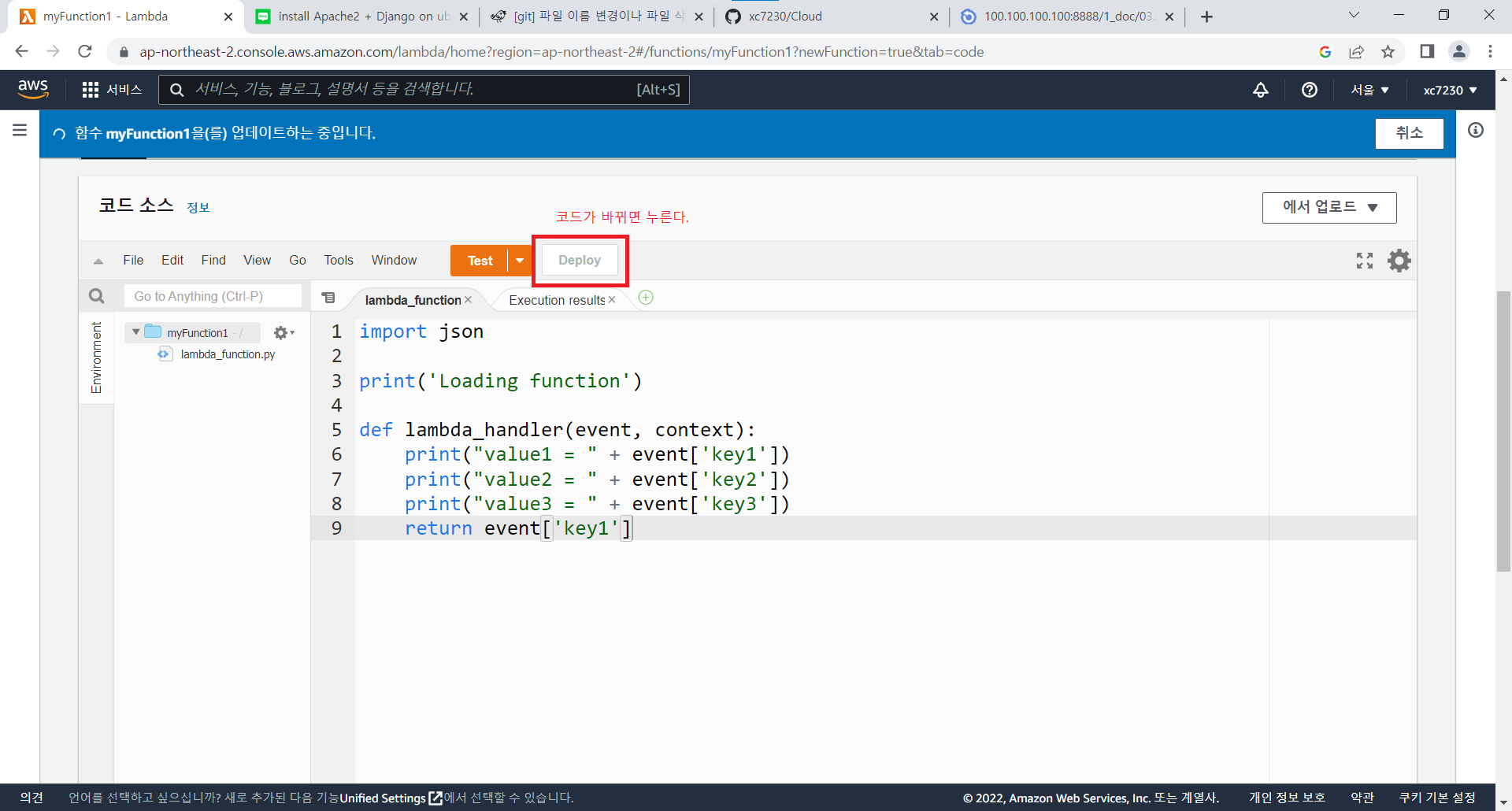Open the xc7230 account dropdown

click(x=1450, y=90)
